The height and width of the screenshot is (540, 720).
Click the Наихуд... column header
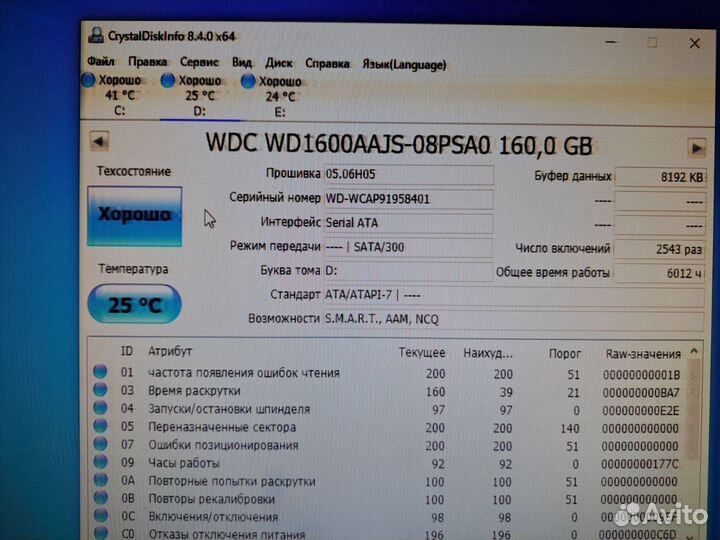tap(488, 353)
